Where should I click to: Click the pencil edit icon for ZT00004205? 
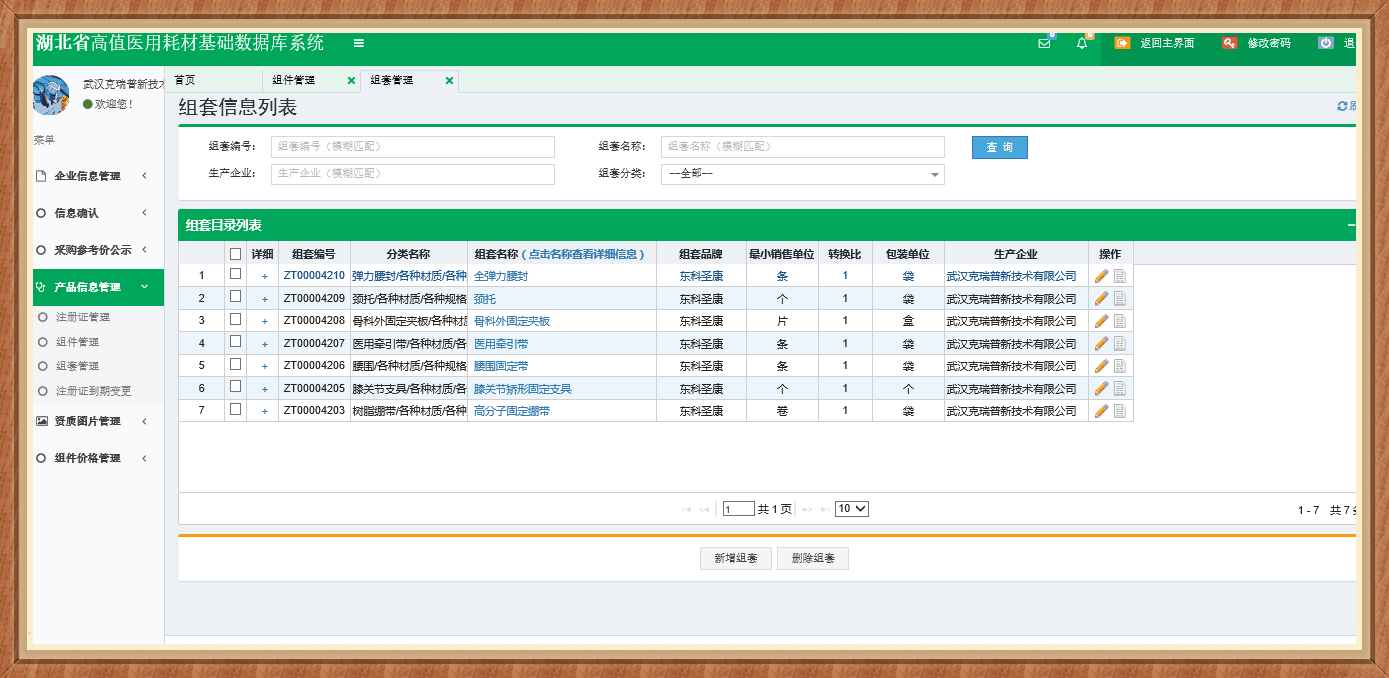pos(1101,388)
